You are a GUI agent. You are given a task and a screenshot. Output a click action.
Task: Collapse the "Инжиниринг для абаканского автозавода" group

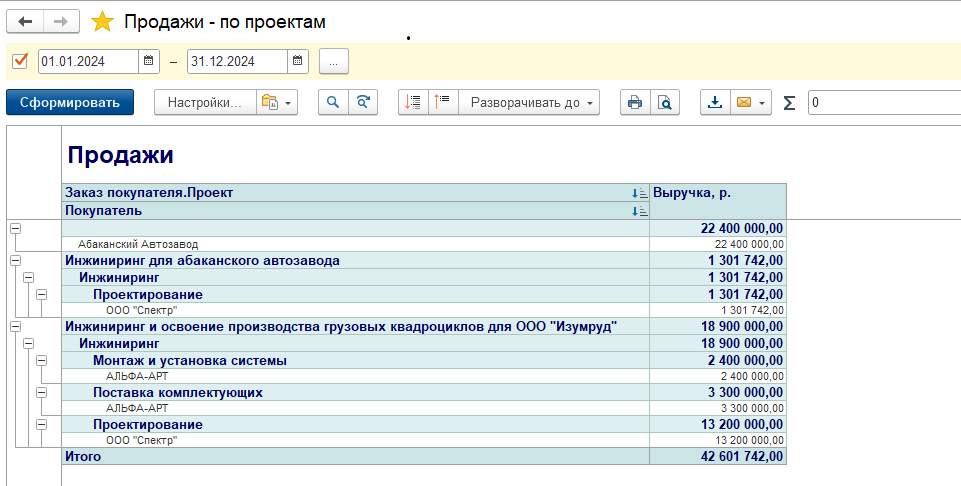pyautogui.click(x=15, y=261)
